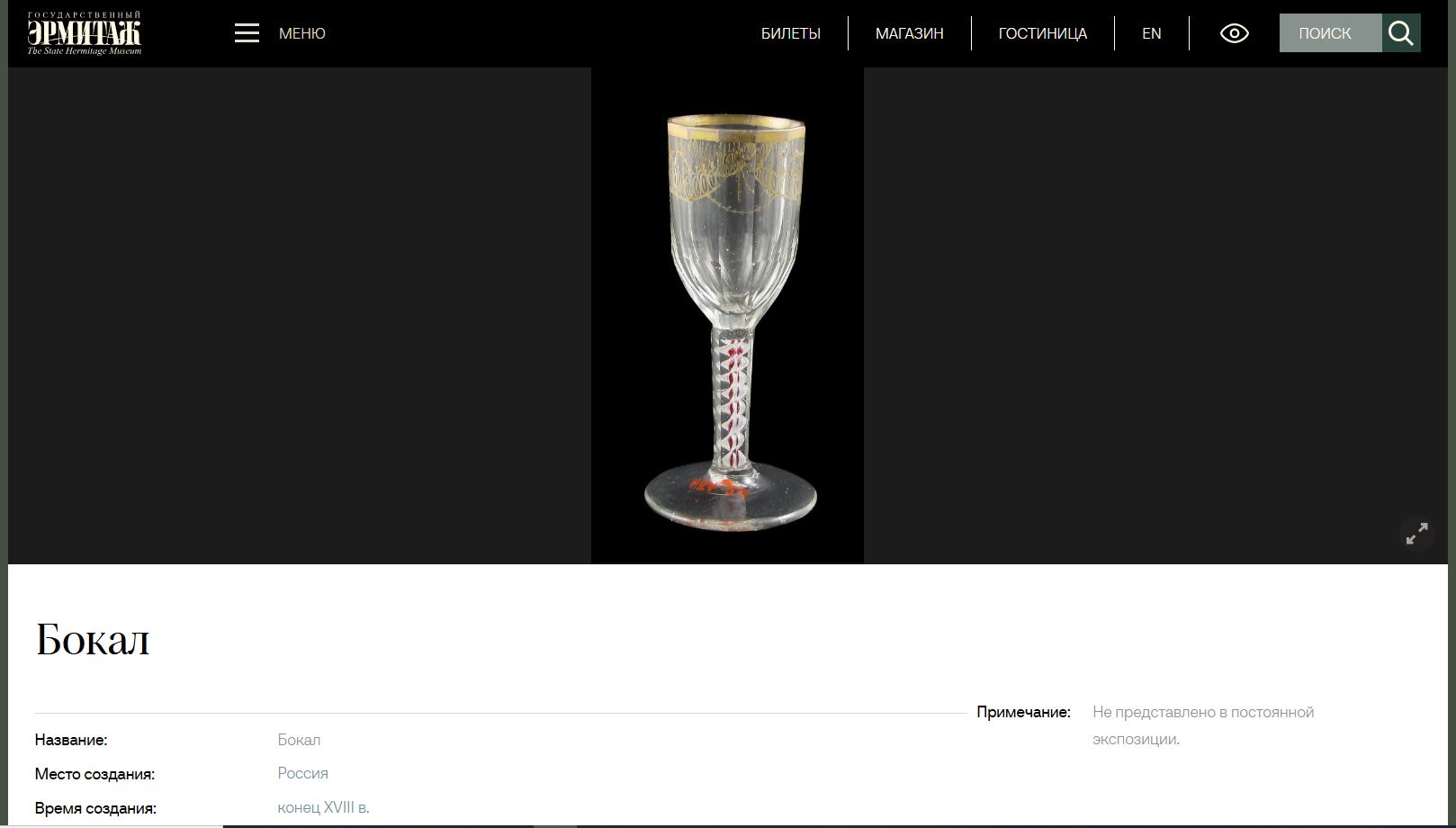Follow the Россия place link
Viewport: 1456px width, 828px height.
302,773
